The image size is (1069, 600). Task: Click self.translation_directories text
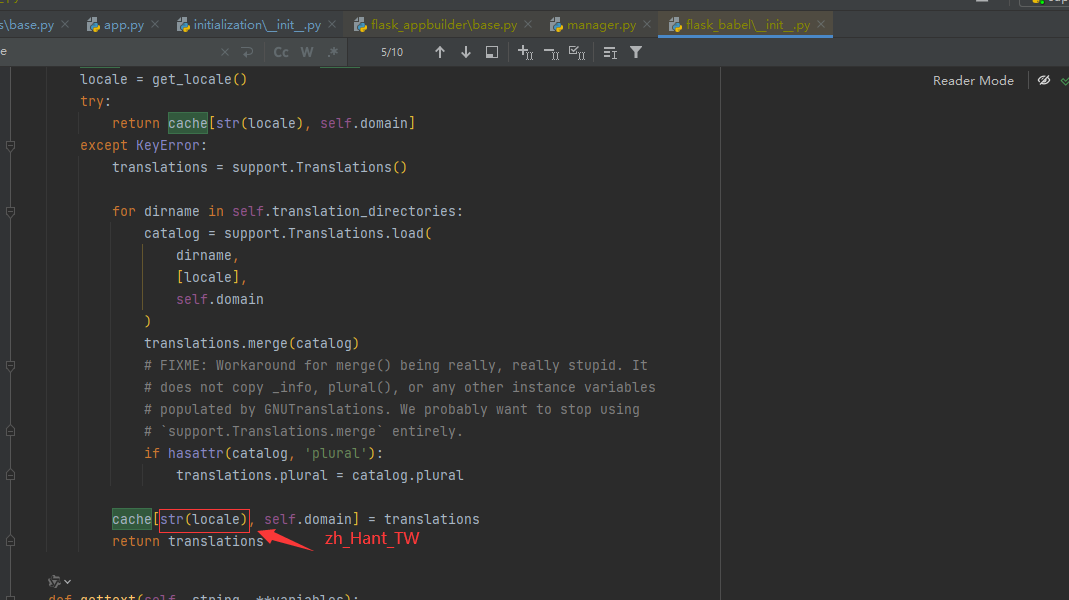tap(344, 211)
